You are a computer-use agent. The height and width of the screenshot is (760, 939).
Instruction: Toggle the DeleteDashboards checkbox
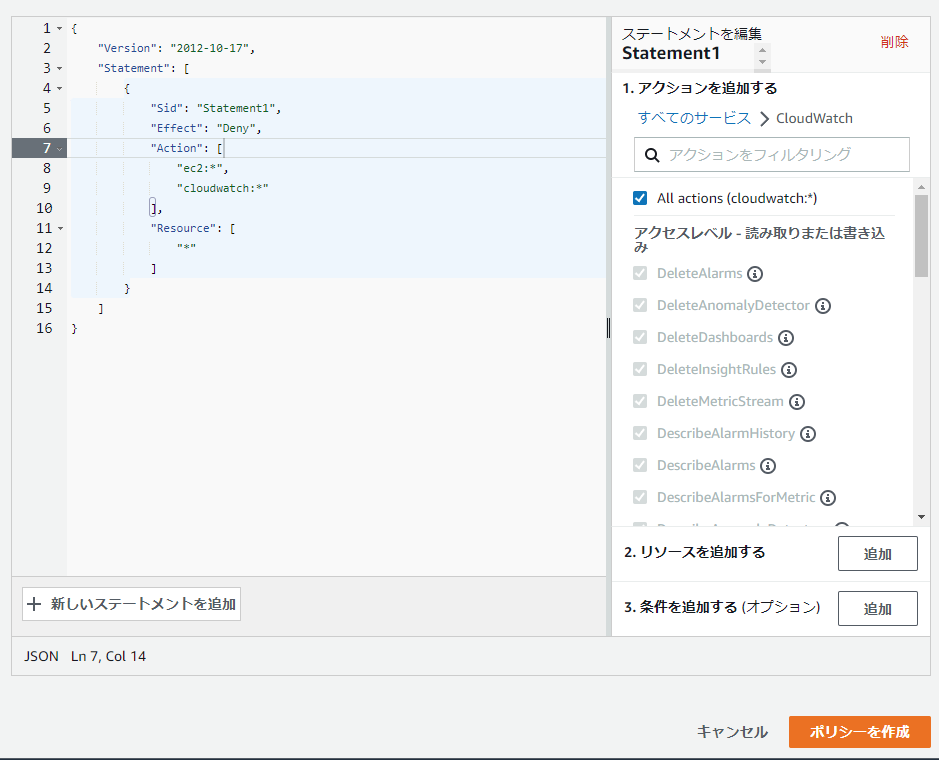pos(640,337)
